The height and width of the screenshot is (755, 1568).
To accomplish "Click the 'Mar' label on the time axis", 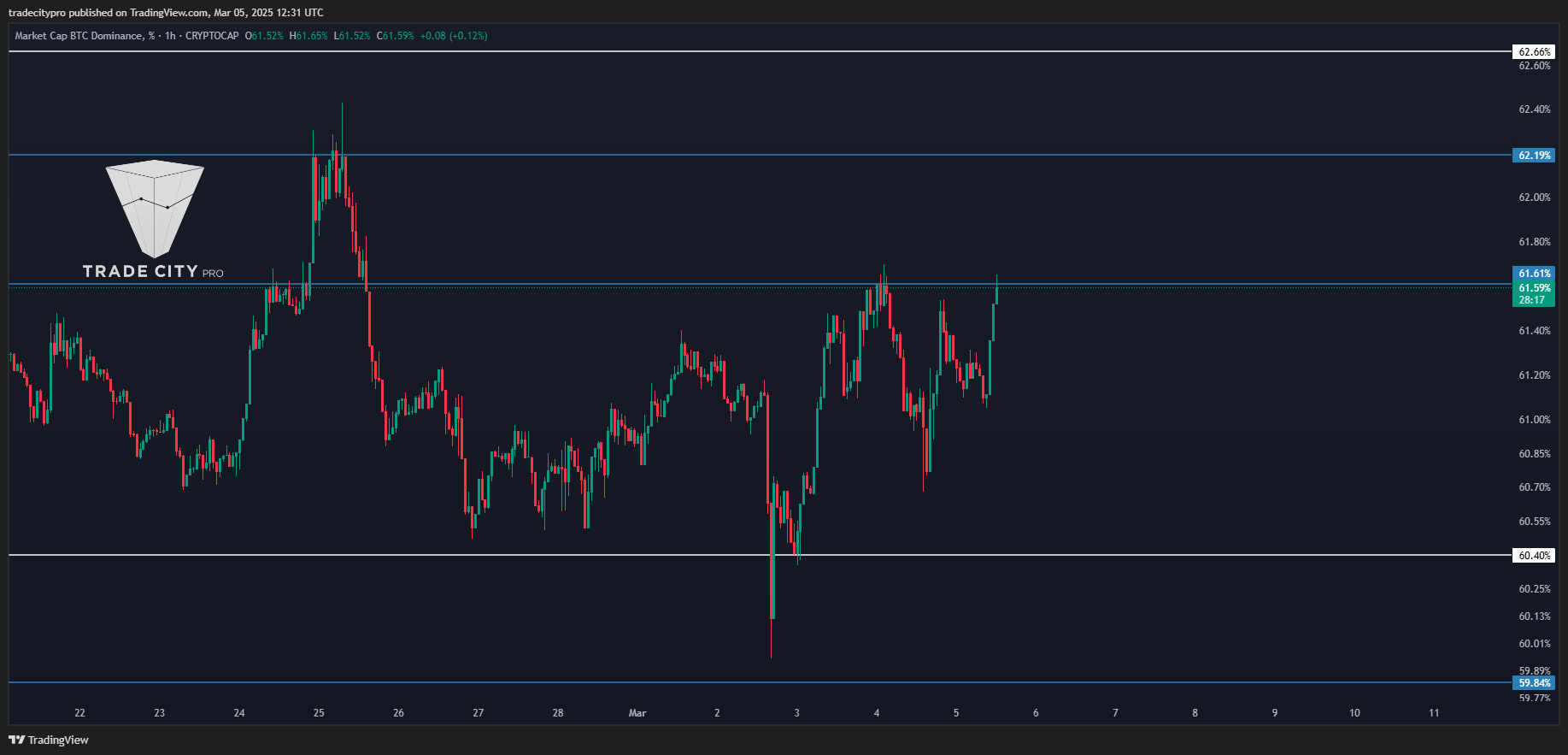I will coord(637,713).
